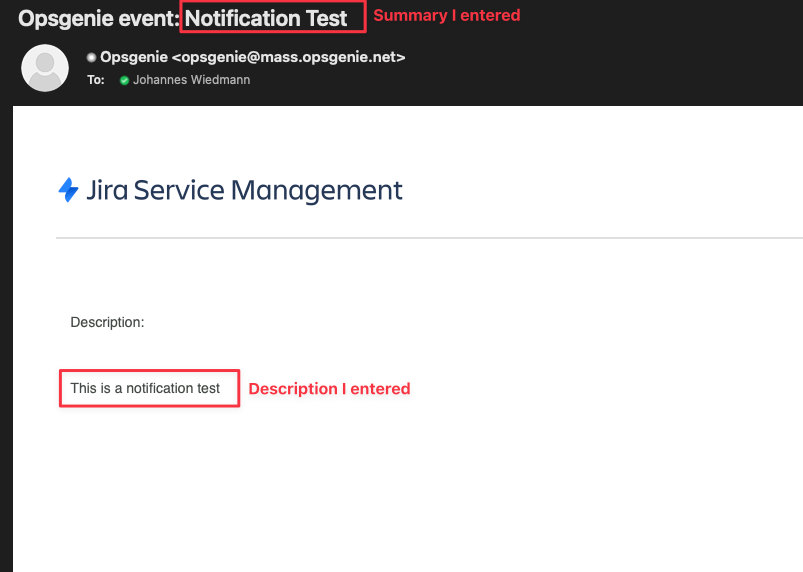Image resolution: width=803 pixels, height=572 pixels.
Task: Open recipient Johannes Wiedmann contact
Action: point(192,80)
